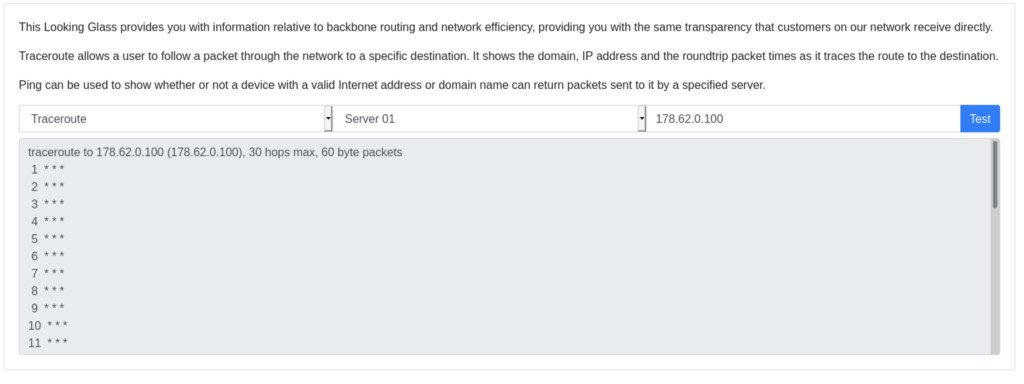Click the scrollbar track below the thumb
The width and height of the screenshot is (1024, 384).
coord(995,281)
